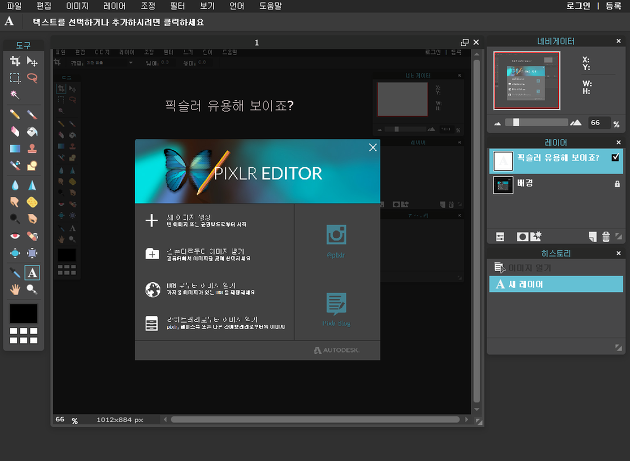Select the yellow Sponge tool
Screen dimensions: 630x461
tap(32, 202)
